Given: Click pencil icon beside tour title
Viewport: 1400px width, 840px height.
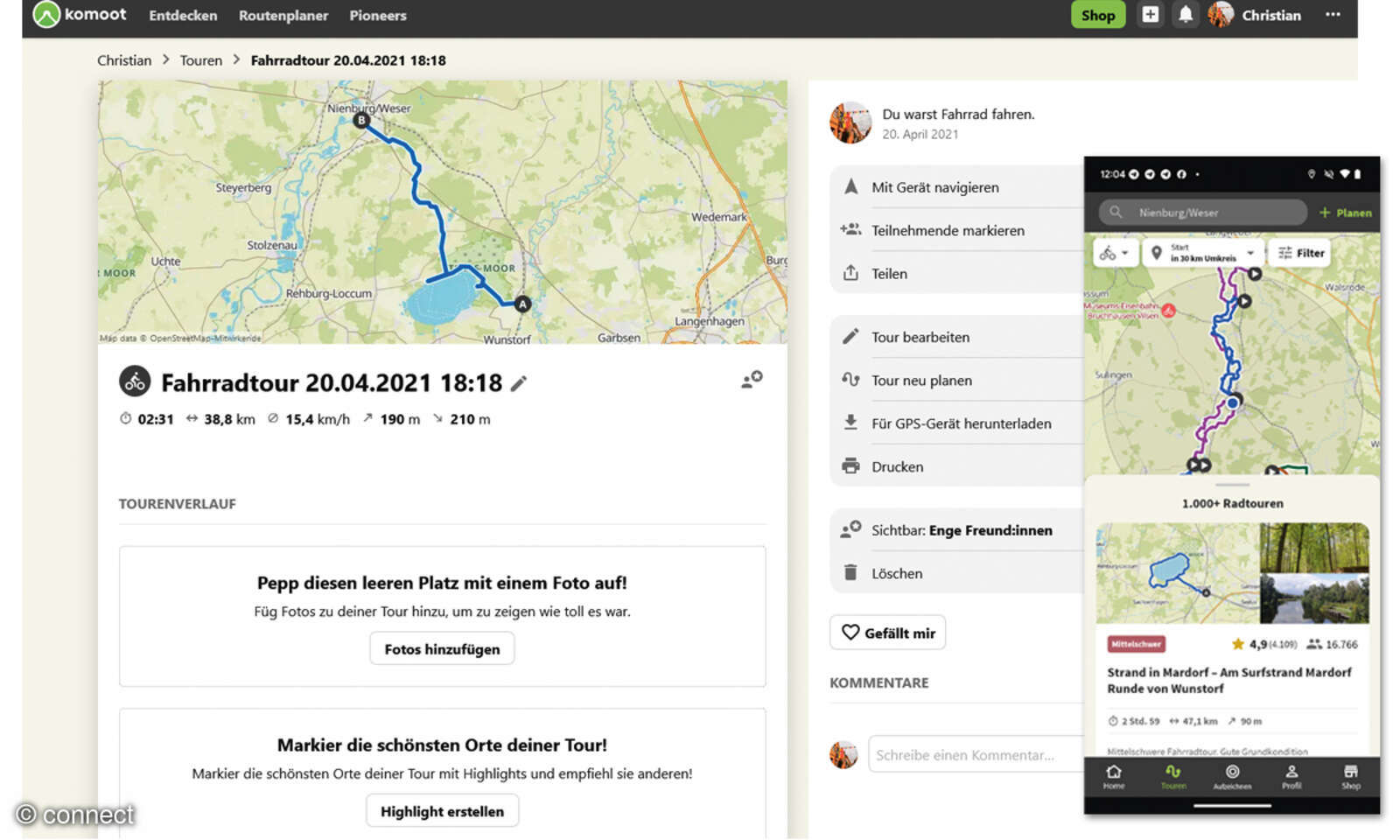Looking at the screenshot, I should [519, 383].
